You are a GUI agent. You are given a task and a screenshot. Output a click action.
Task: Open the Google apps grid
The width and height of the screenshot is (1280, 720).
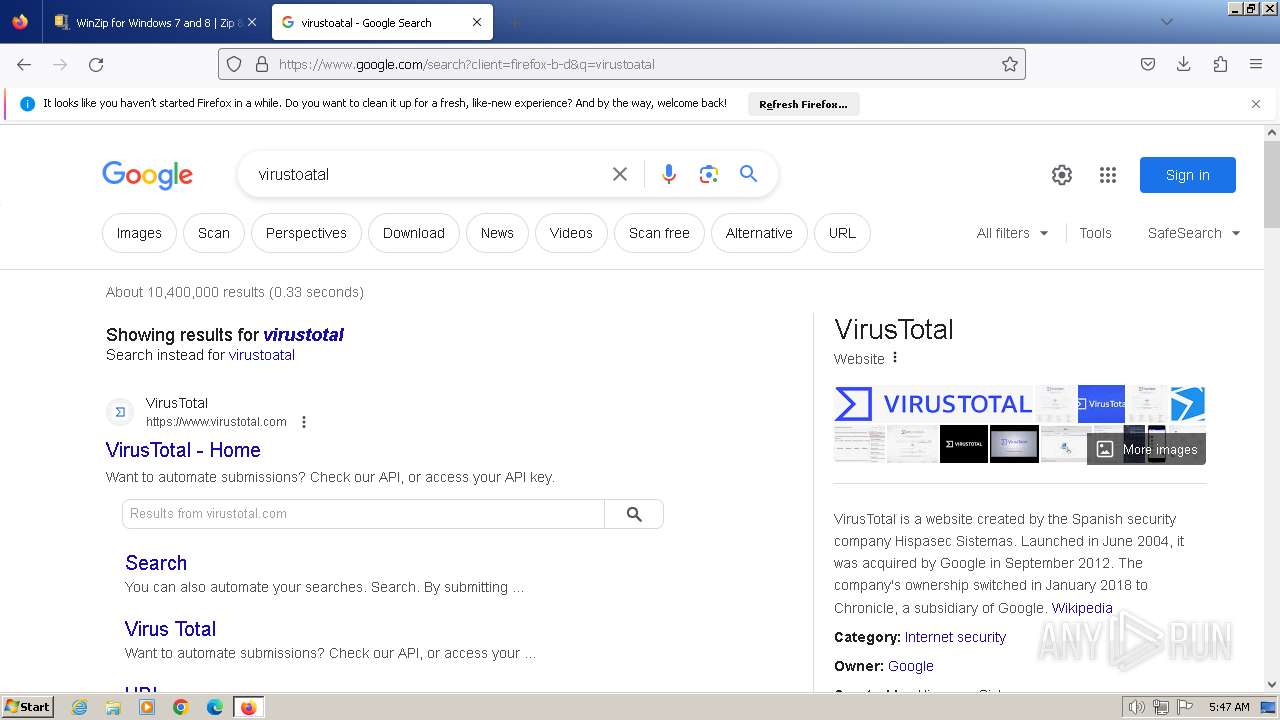pos(1108,175)
